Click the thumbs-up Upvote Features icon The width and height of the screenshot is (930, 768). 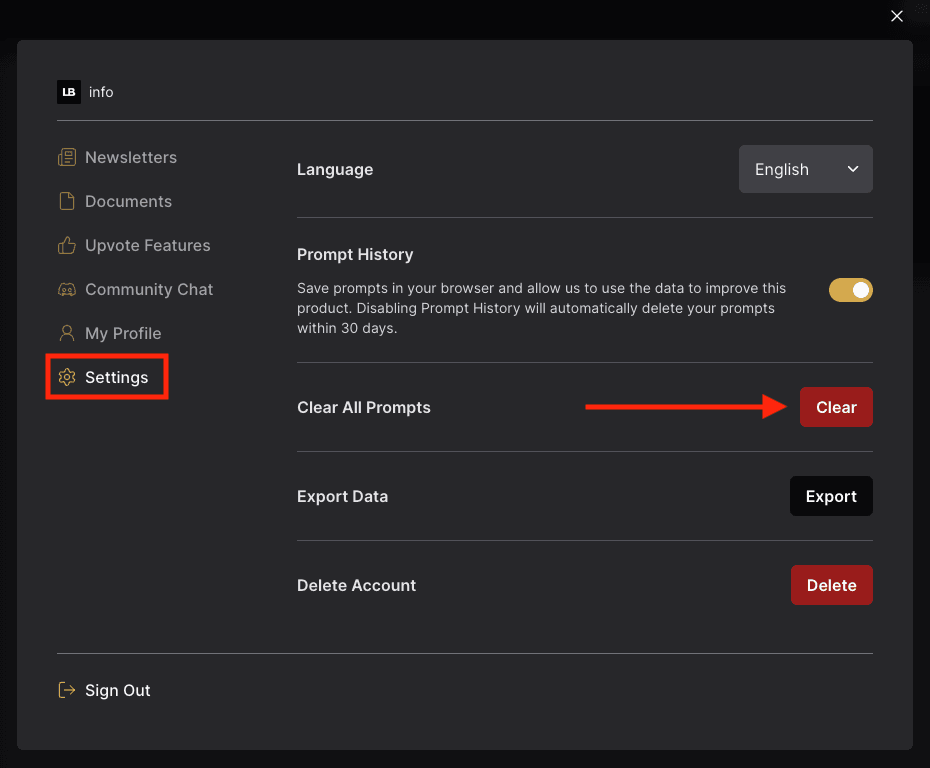pos(67,245)
